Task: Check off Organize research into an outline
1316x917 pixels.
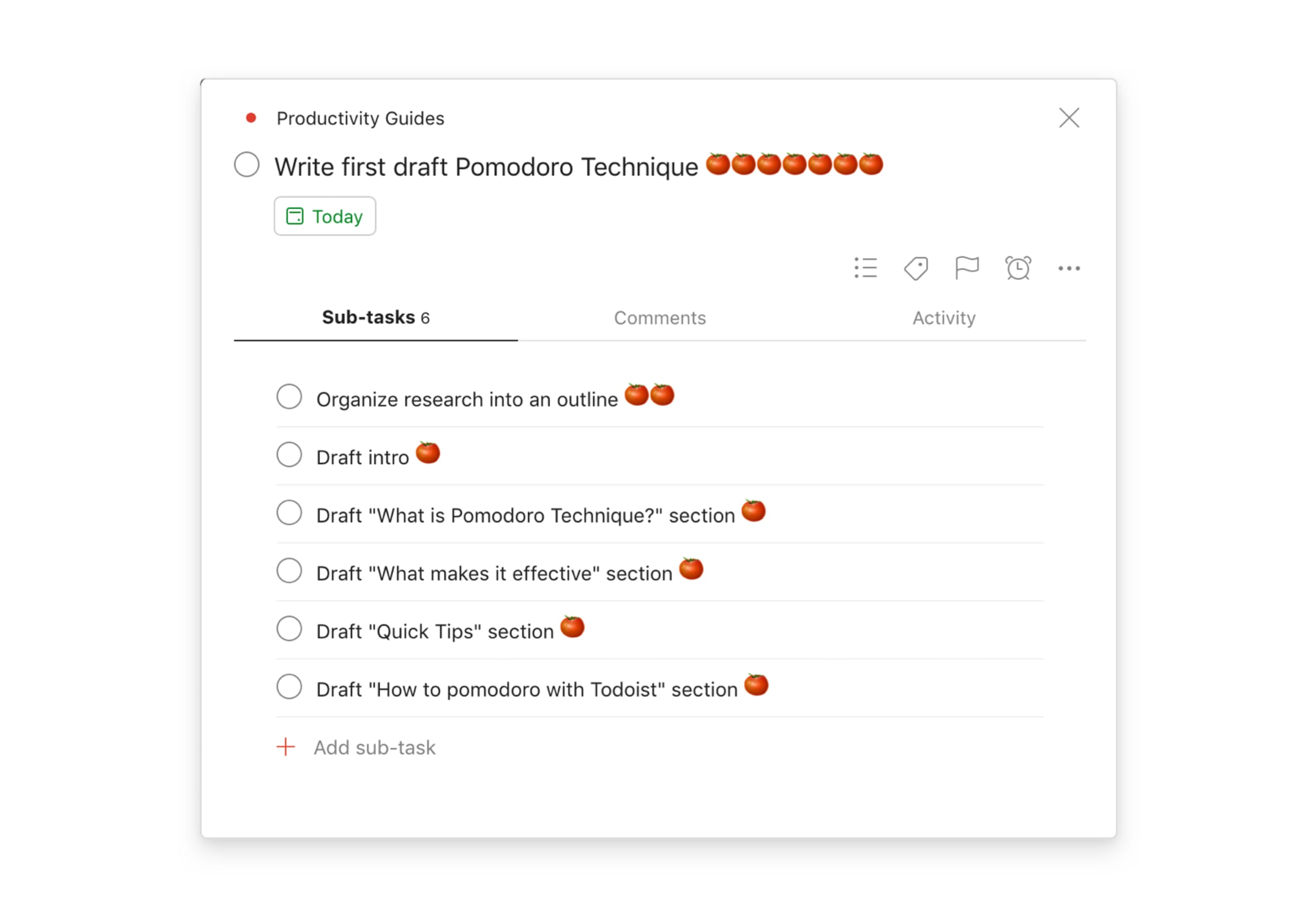Action: pos(289,397)
